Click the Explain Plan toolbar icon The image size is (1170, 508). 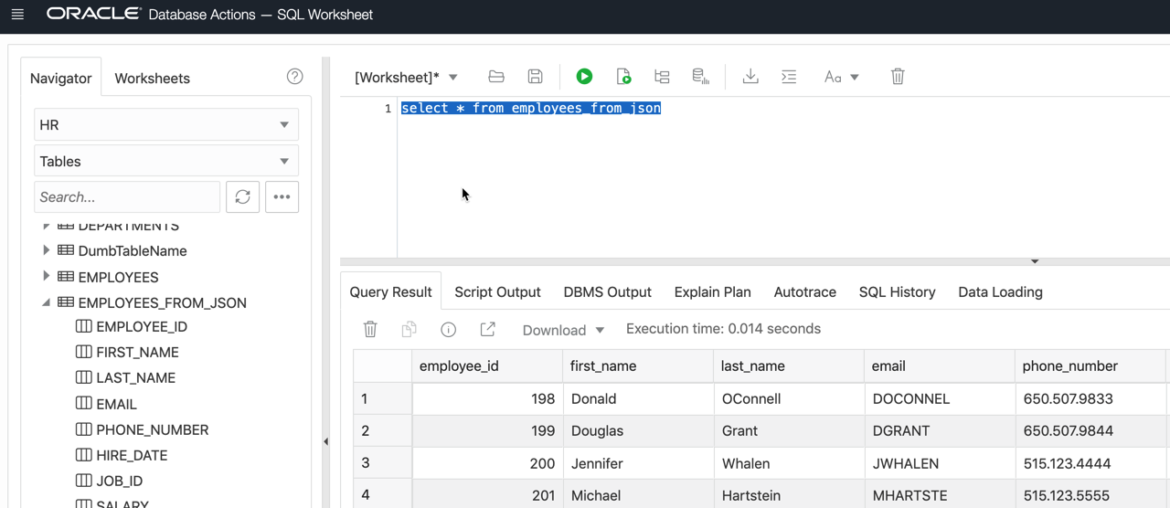coord(662,77)
